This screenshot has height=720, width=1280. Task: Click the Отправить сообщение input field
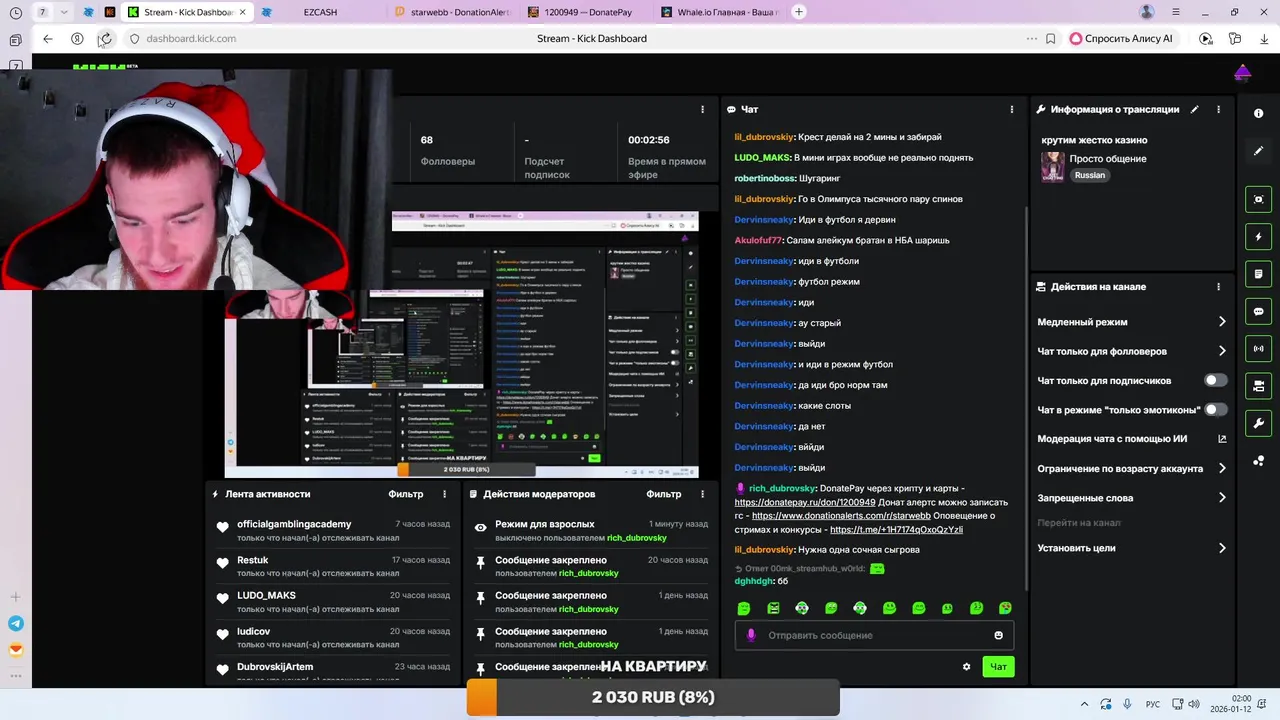874,635
